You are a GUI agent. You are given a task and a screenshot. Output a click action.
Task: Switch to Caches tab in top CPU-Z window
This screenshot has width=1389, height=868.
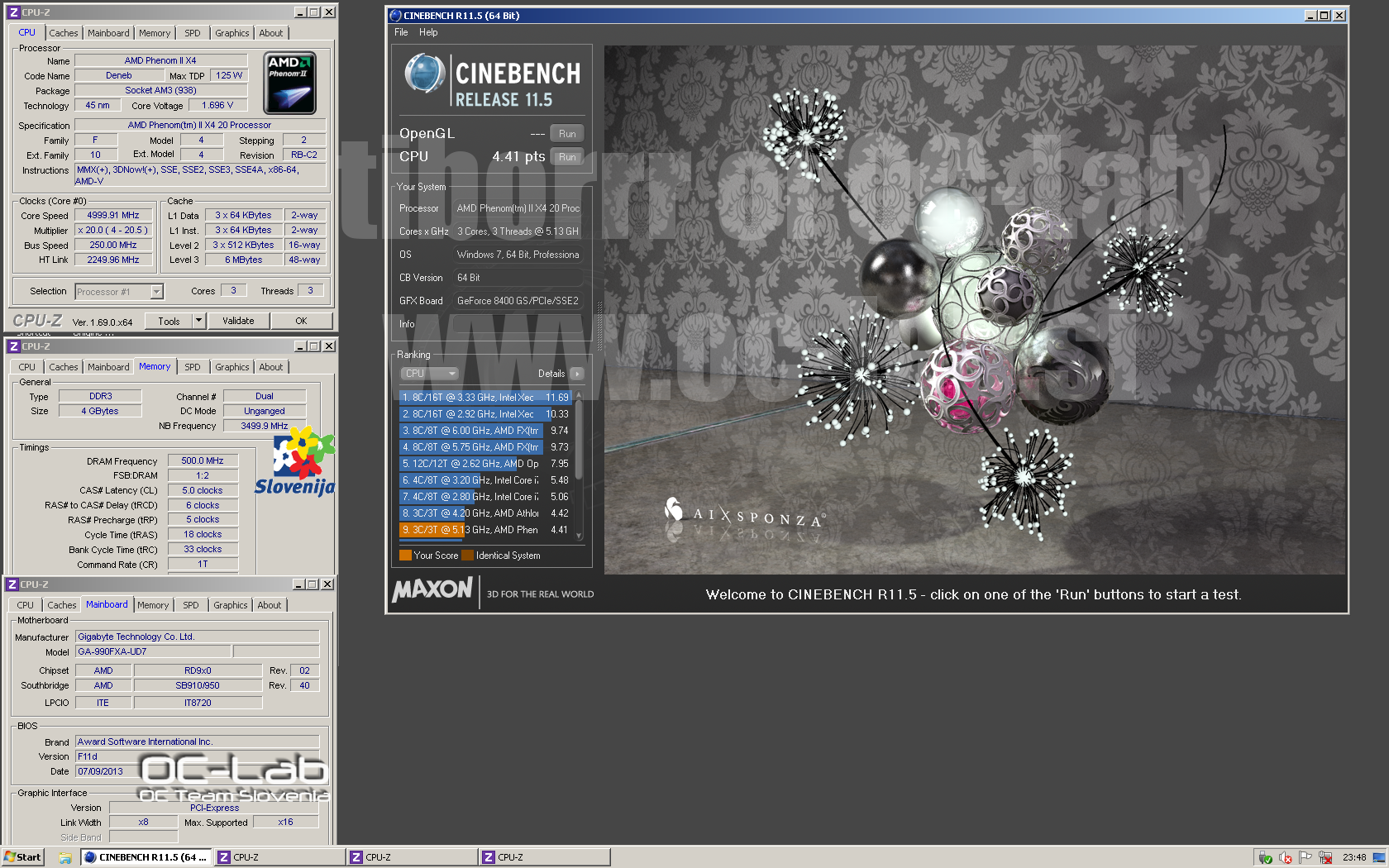pos(63,33)
